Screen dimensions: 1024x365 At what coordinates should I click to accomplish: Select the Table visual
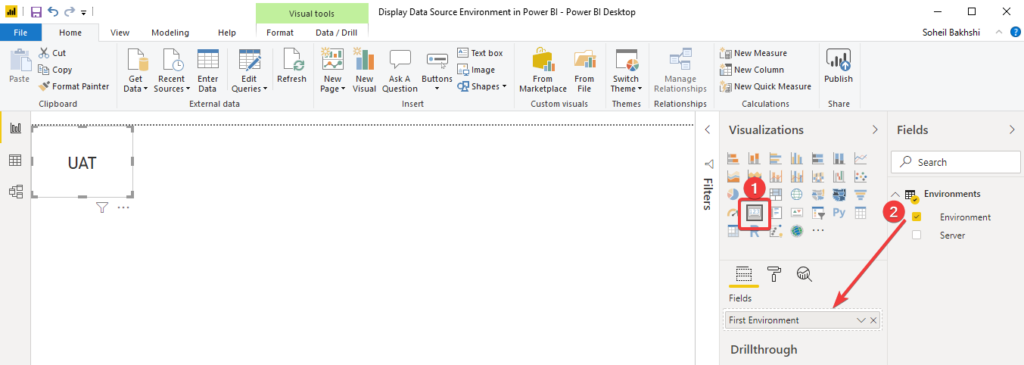click(861, 212)
